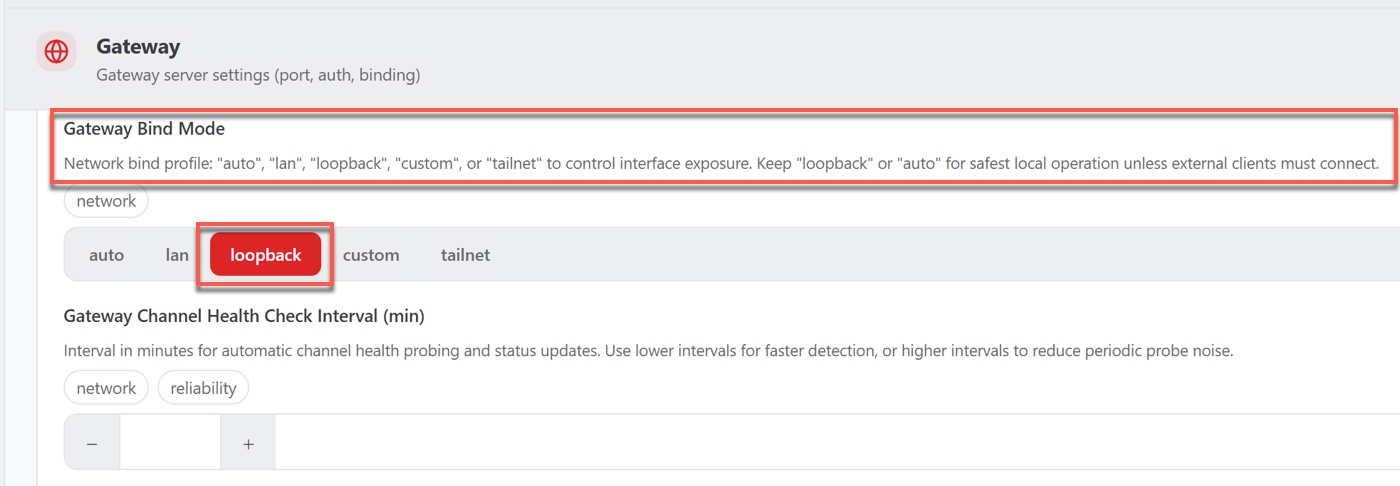The height and width of the screenshot is (486, 1400).
Task: Select the auto bind mode
Action: click(106, 255)
